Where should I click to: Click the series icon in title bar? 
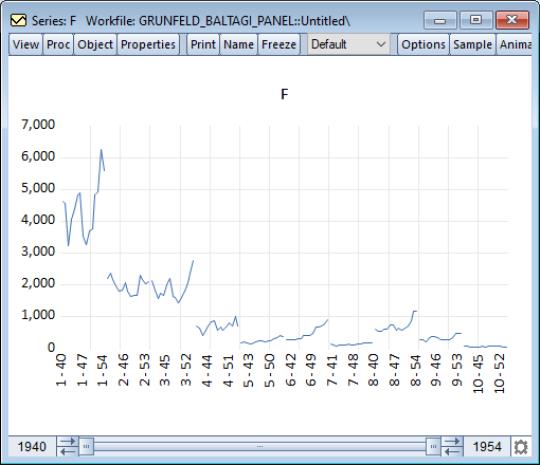coord(18,21)
